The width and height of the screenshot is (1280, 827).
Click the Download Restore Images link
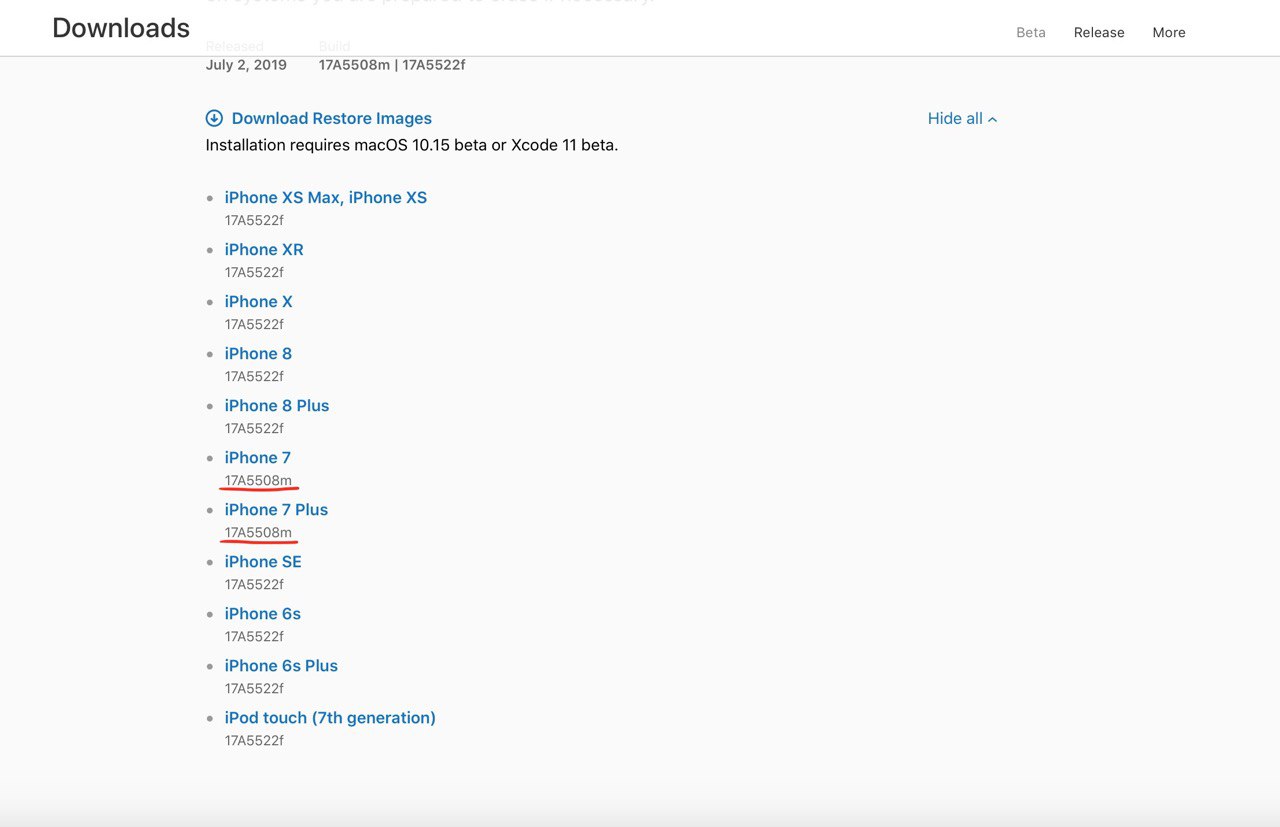click(x=332, y=118)
